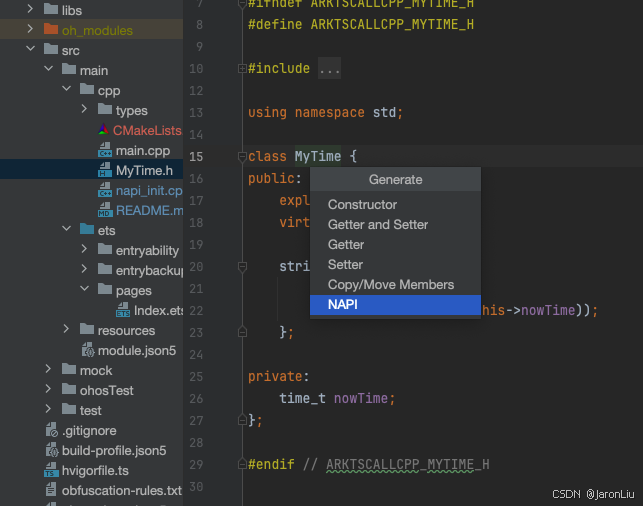Screen dimensions: 643x506
Task: Click the .gitignore file icon
Action: click(52, 430)
